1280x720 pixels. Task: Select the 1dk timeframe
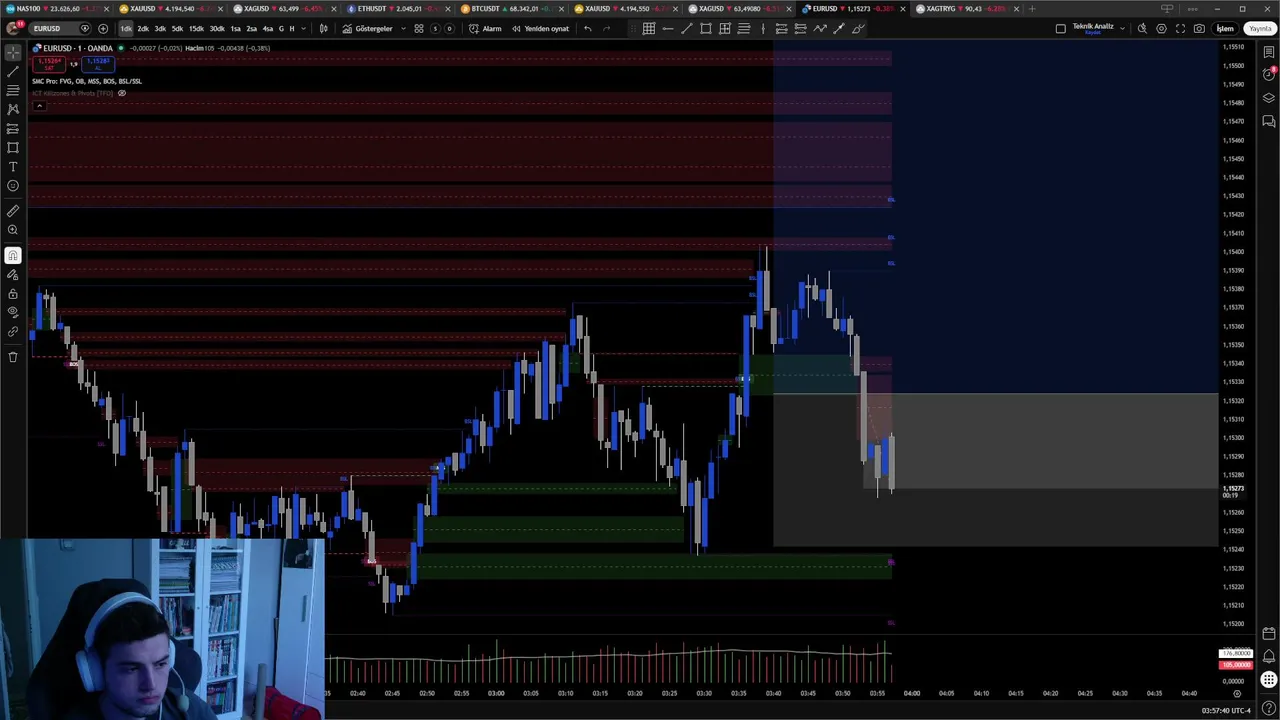(126, 28)
